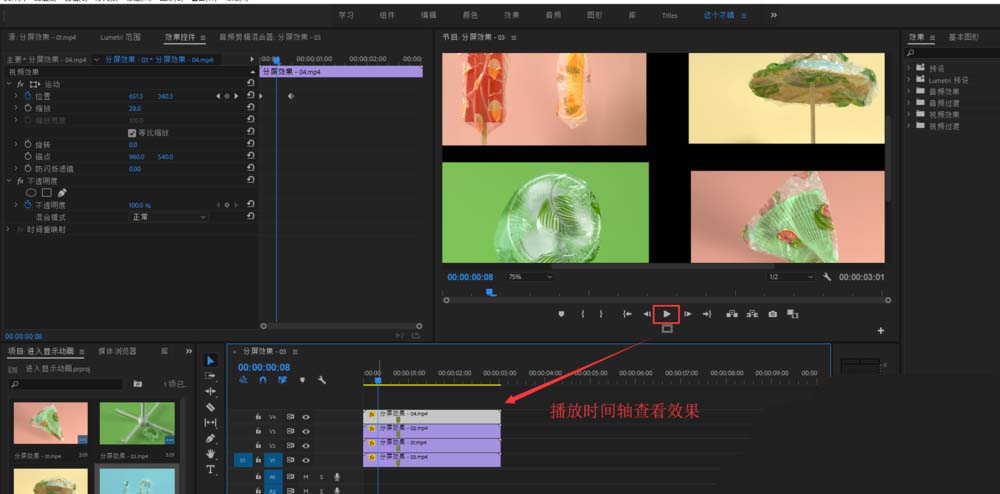Image resolution: width=1000 pixels, height=494 pixels.
Task: Select the Slip tool
Action: pos(210,422)
